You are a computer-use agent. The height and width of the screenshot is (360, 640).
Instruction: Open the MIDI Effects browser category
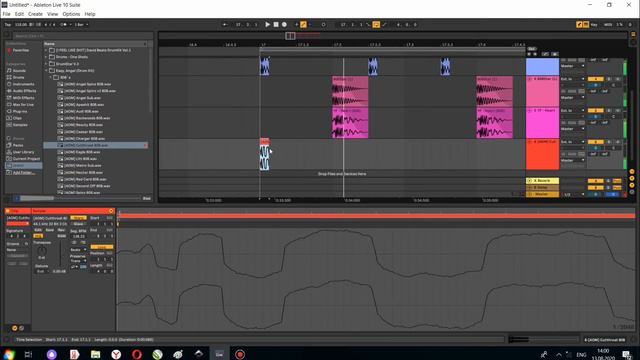24,98
